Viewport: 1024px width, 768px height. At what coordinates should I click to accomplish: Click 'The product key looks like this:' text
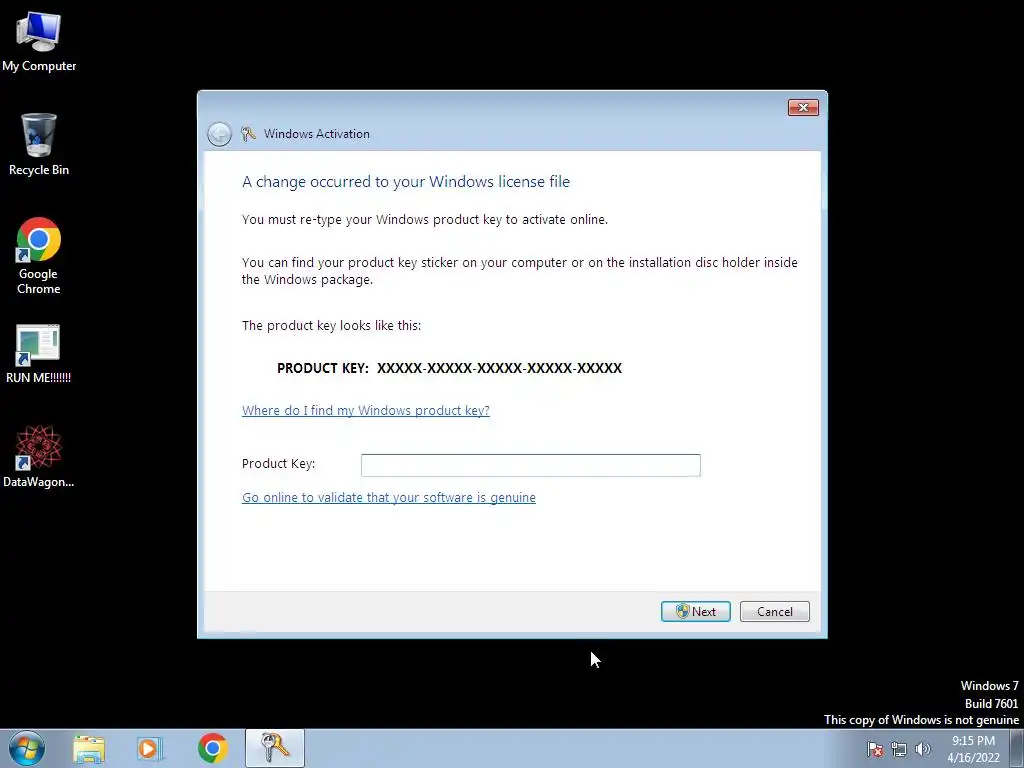coord(331,325)
